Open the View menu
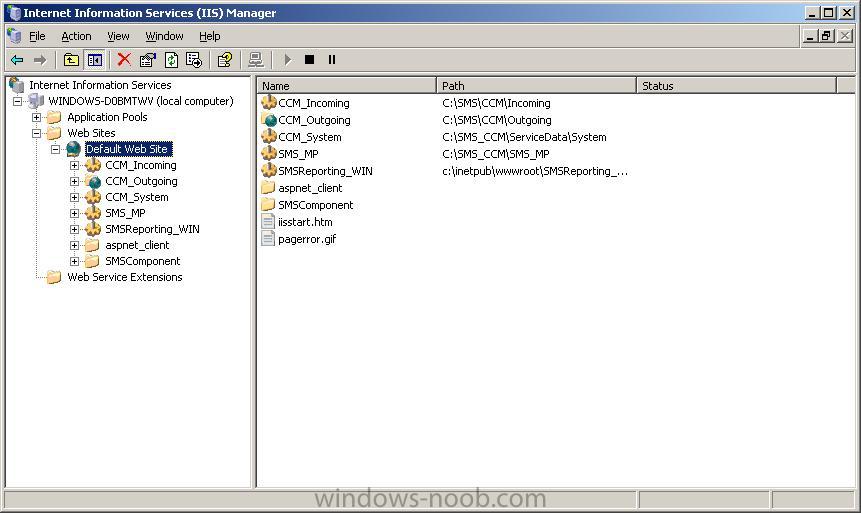The height and width of the screenshot is (513, 861). click(x=118, y=36)
